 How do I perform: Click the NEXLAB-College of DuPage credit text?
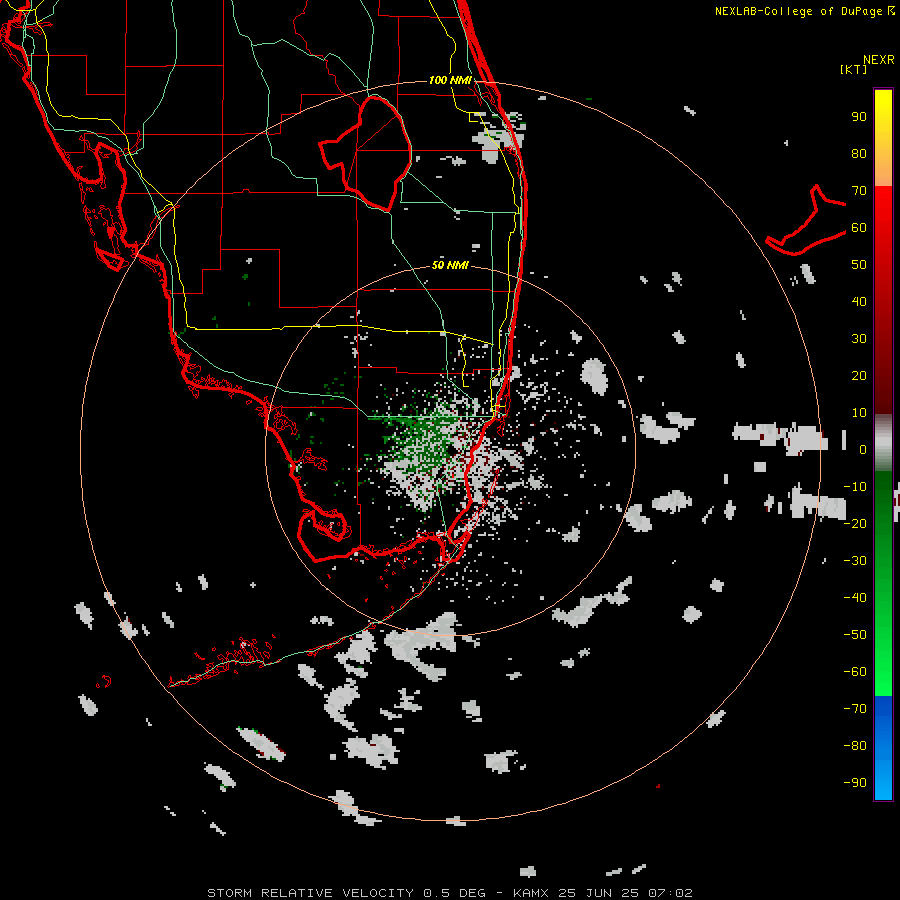(805, 11)
